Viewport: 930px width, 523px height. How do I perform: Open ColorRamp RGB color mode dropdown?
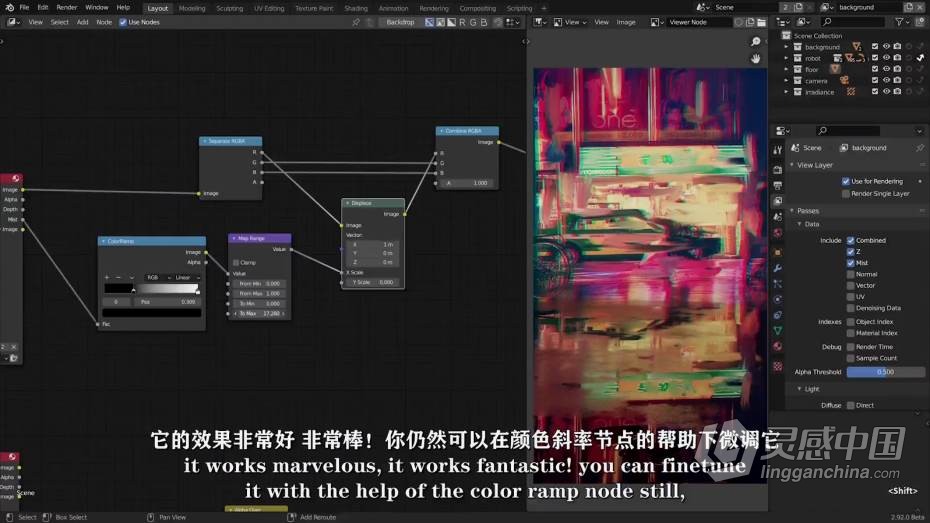click(157, 277)
